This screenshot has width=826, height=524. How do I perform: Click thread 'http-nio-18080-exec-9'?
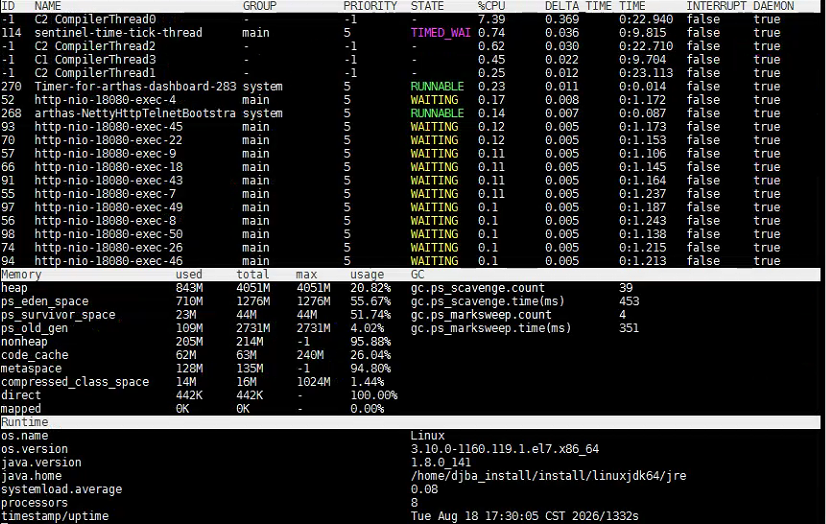click(x=105, y=154)
